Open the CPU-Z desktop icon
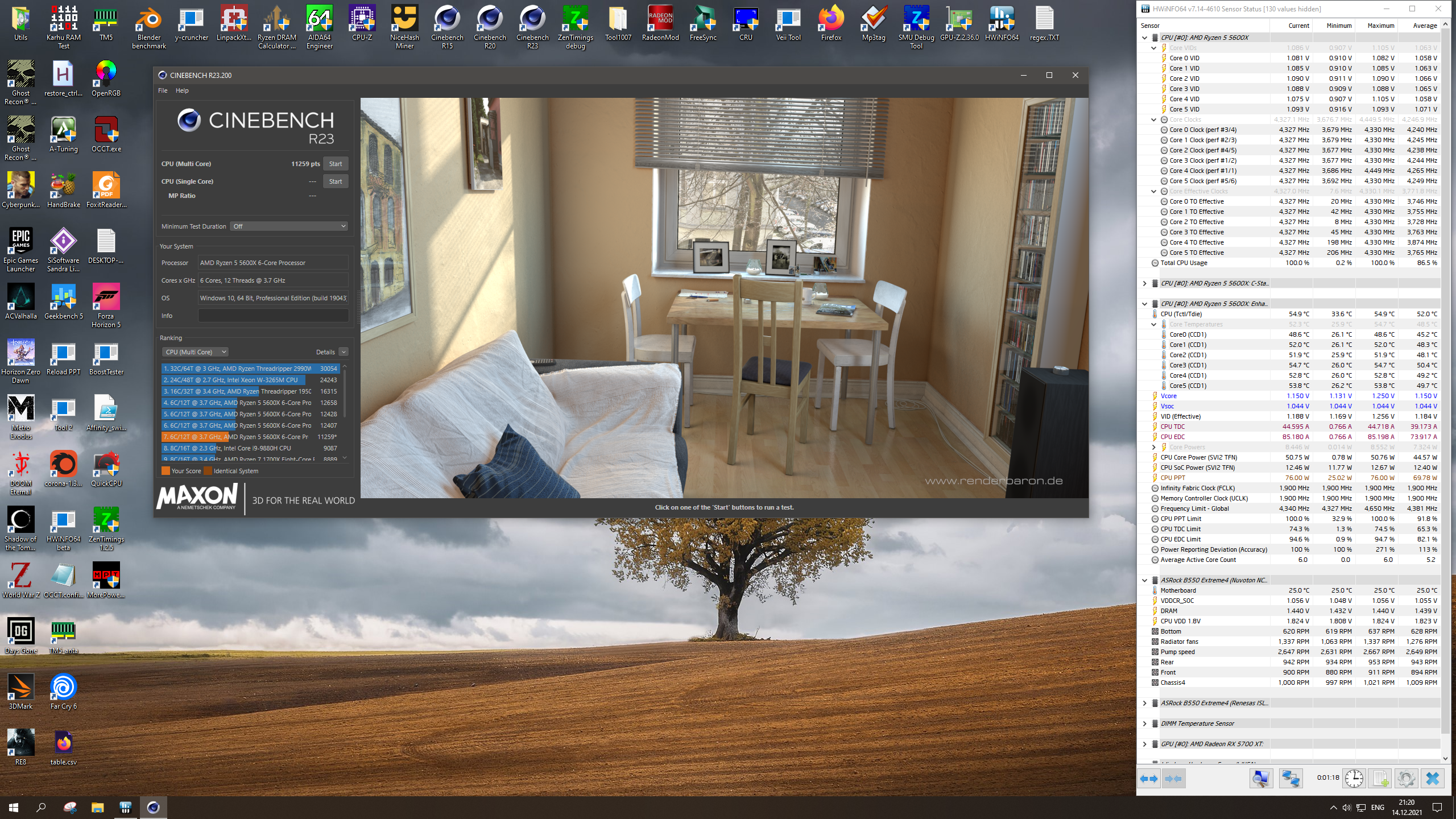 362,24
